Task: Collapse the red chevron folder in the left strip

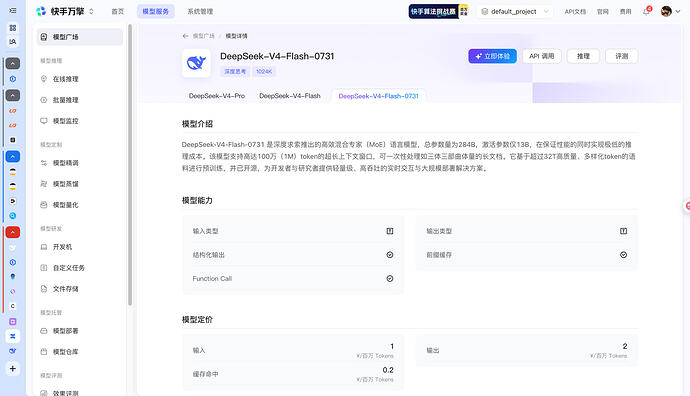Action: (x=13, y=232)
